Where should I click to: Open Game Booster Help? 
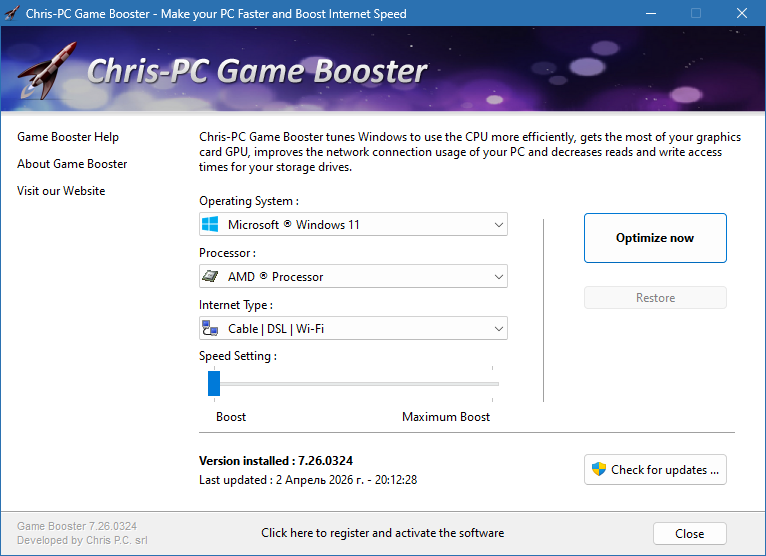point(68,137)
